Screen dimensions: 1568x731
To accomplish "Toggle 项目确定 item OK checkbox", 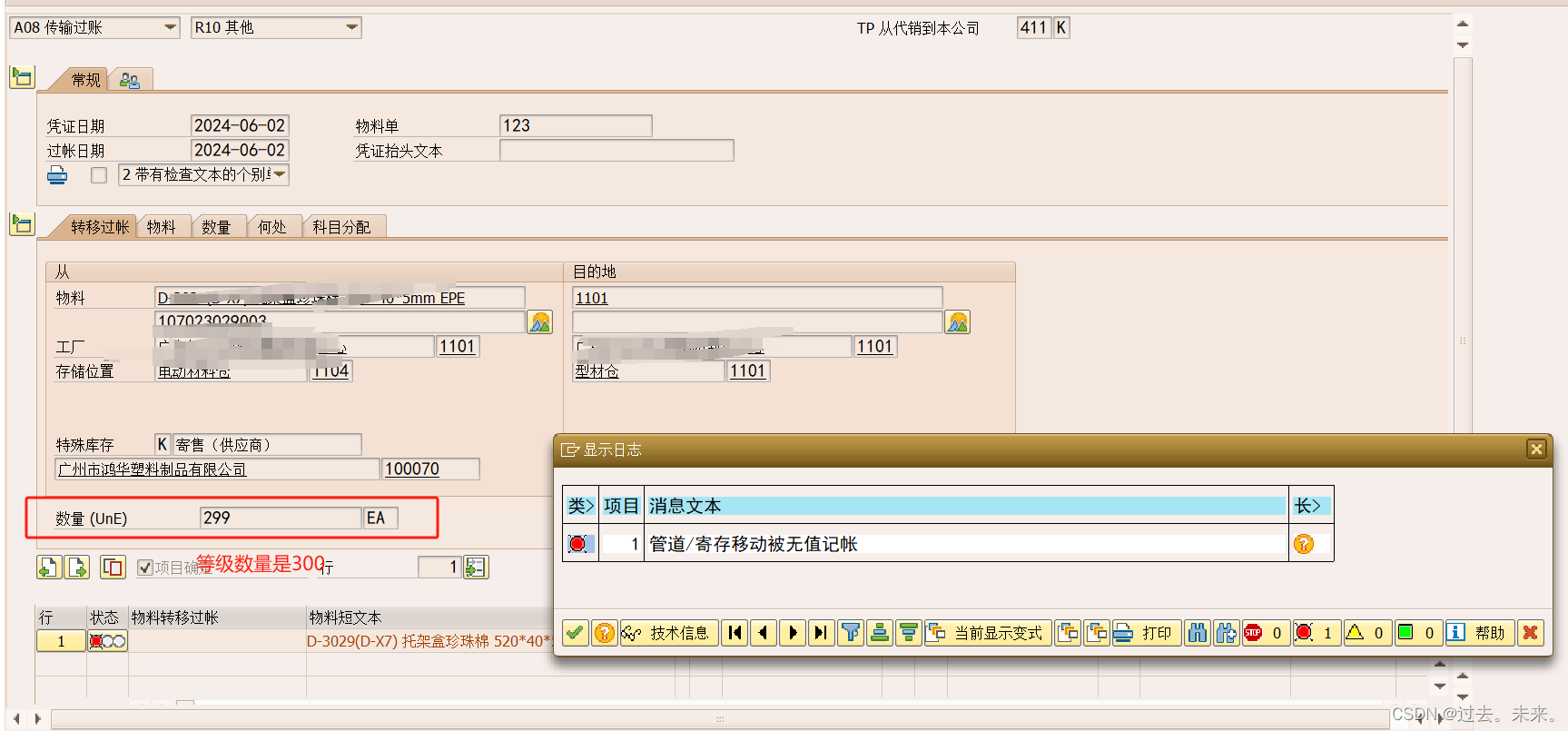I will tap(144, 568).
